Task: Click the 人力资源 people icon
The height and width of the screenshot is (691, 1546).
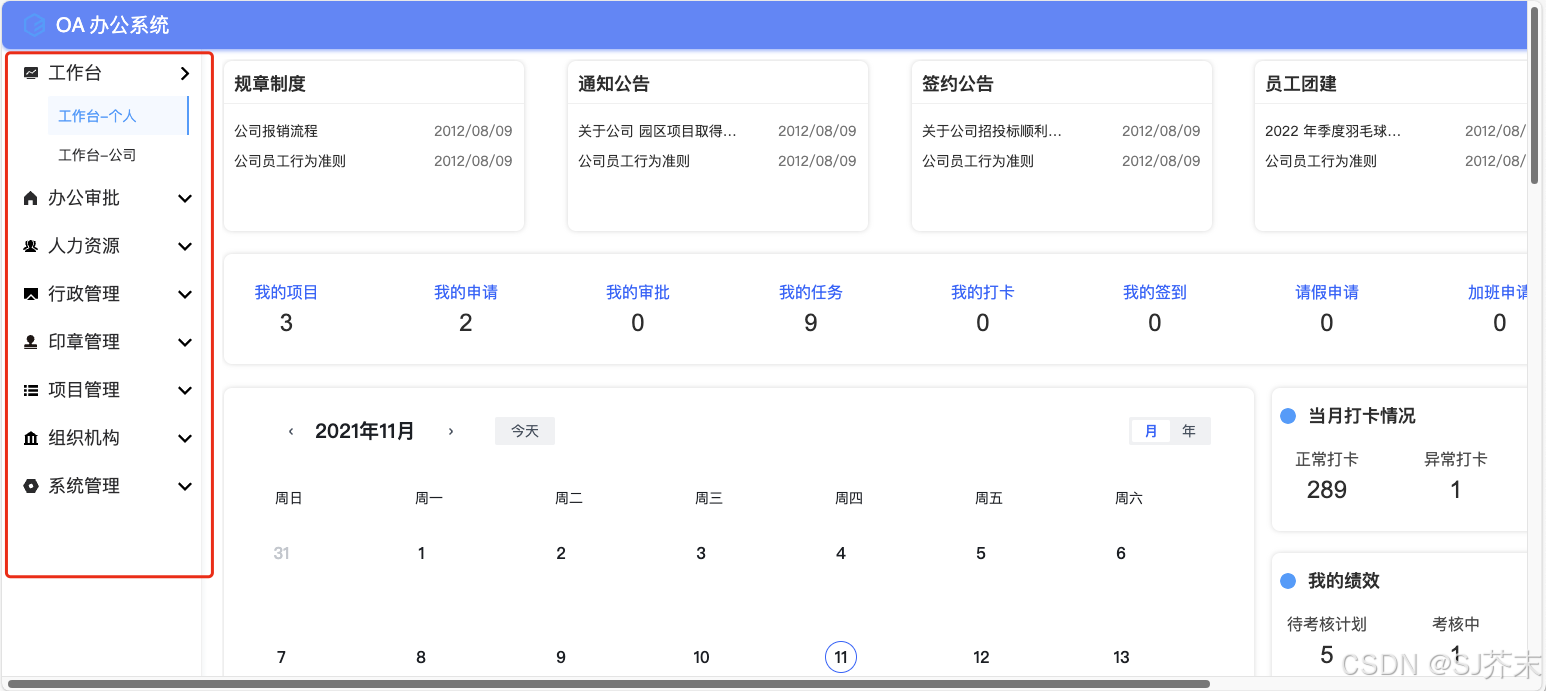Action: pos(31,246)
